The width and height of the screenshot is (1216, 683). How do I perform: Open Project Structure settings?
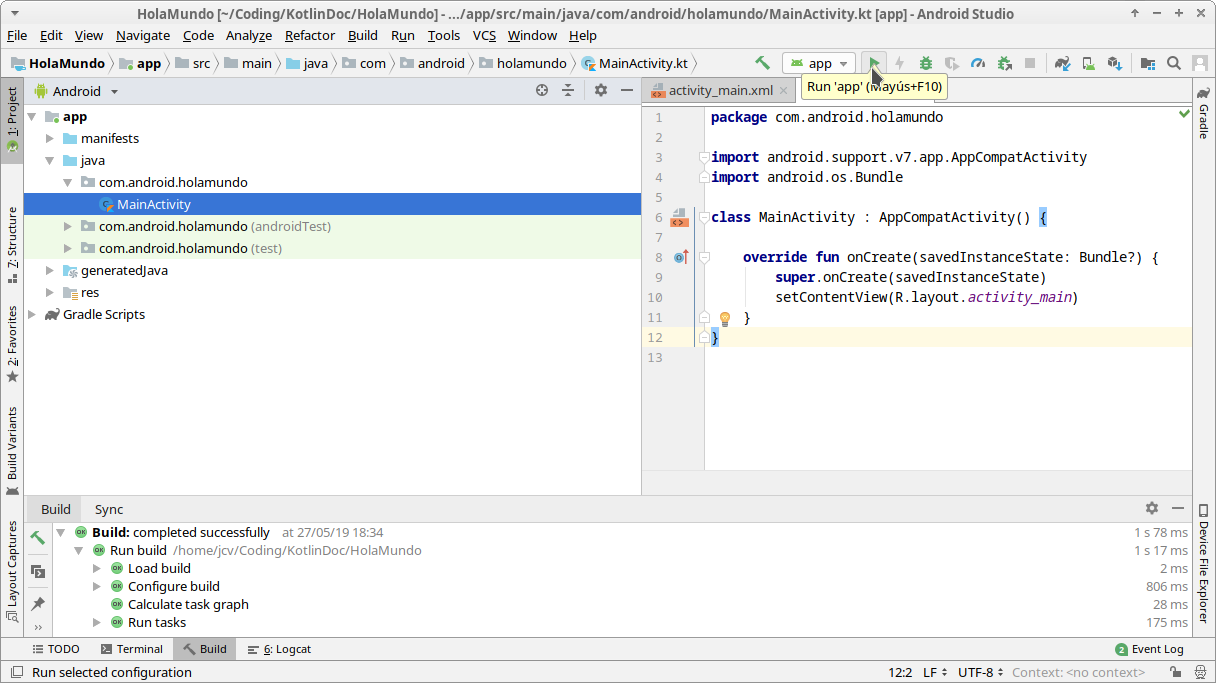(1148, 63)
